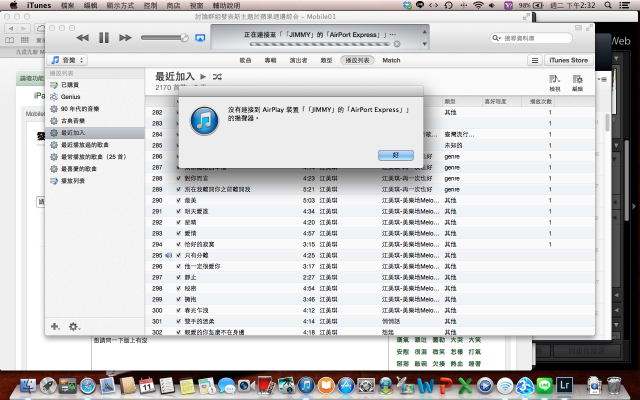
Task: Switch to the Match tab
Action: coord(391,60)
